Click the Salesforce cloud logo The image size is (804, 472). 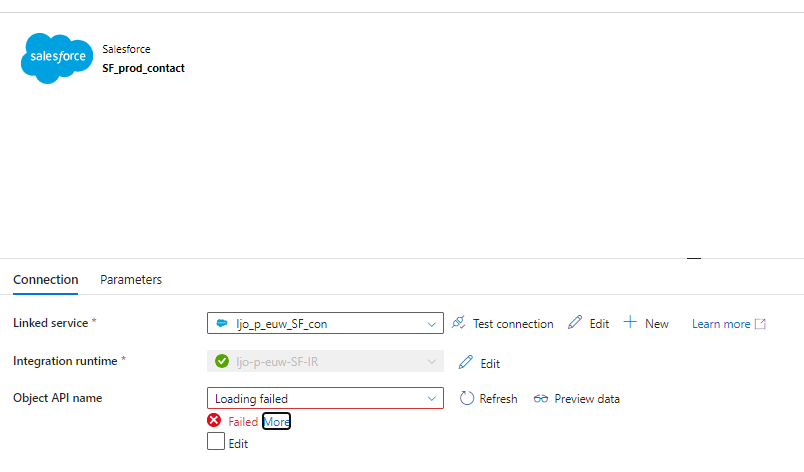coord(57,58)
